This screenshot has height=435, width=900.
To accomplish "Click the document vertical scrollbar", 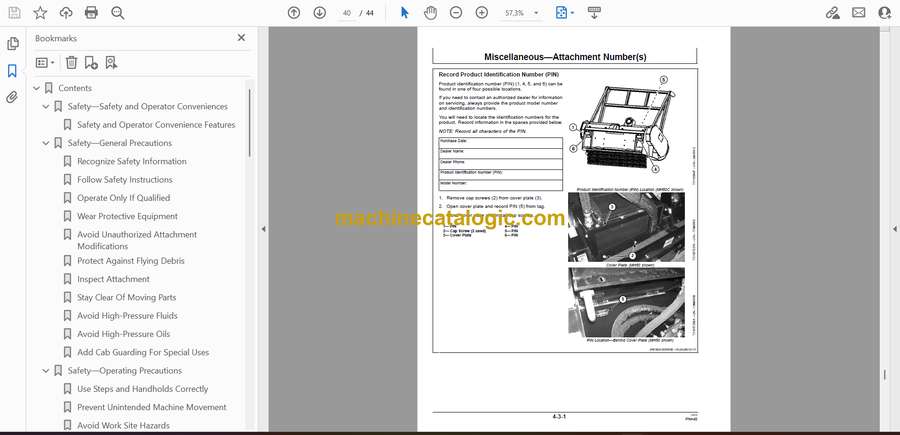I will click(884, 374).
